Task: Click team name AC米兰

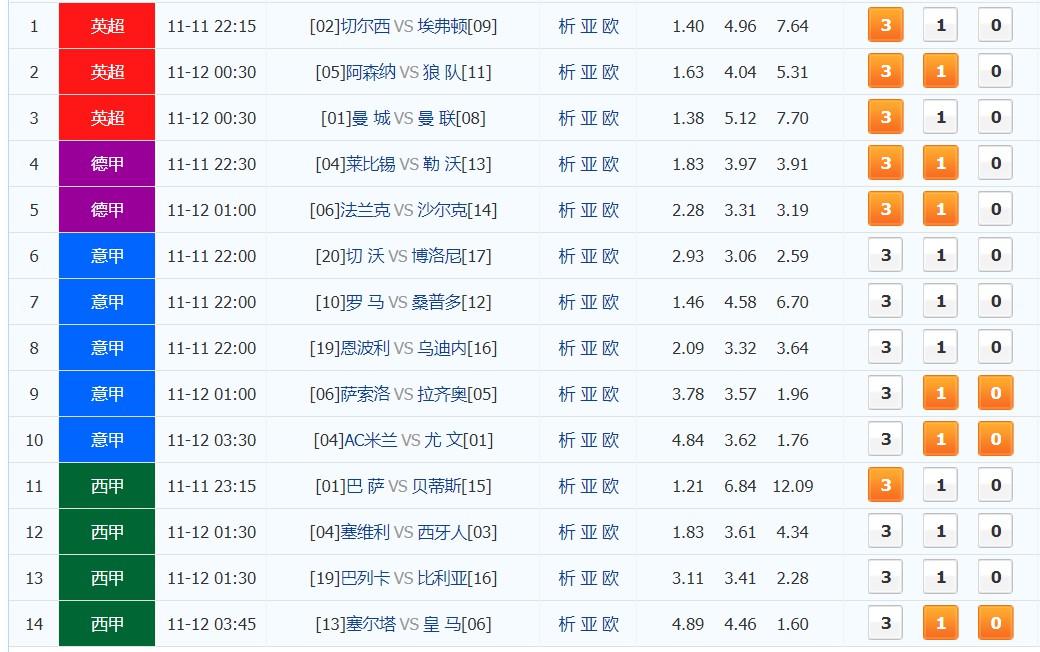Action: (x=371, y=440)
